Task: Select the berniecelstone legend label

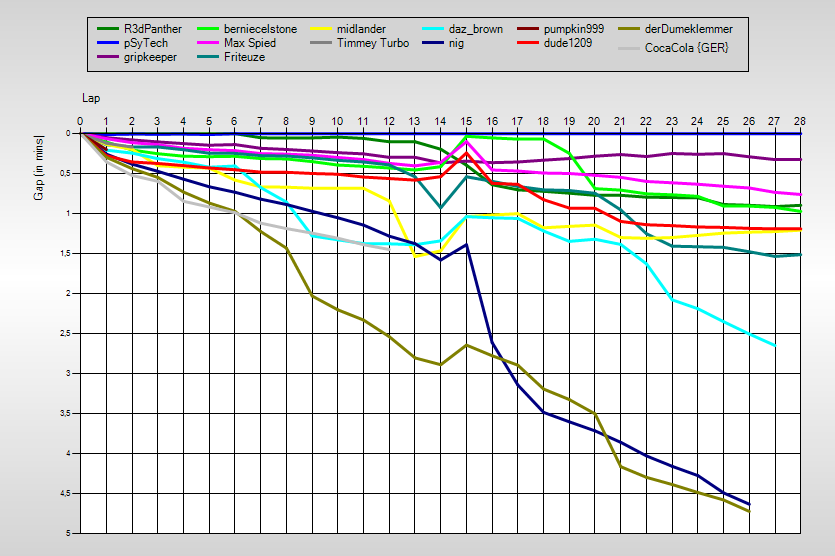Action: (x=260, y=29)
